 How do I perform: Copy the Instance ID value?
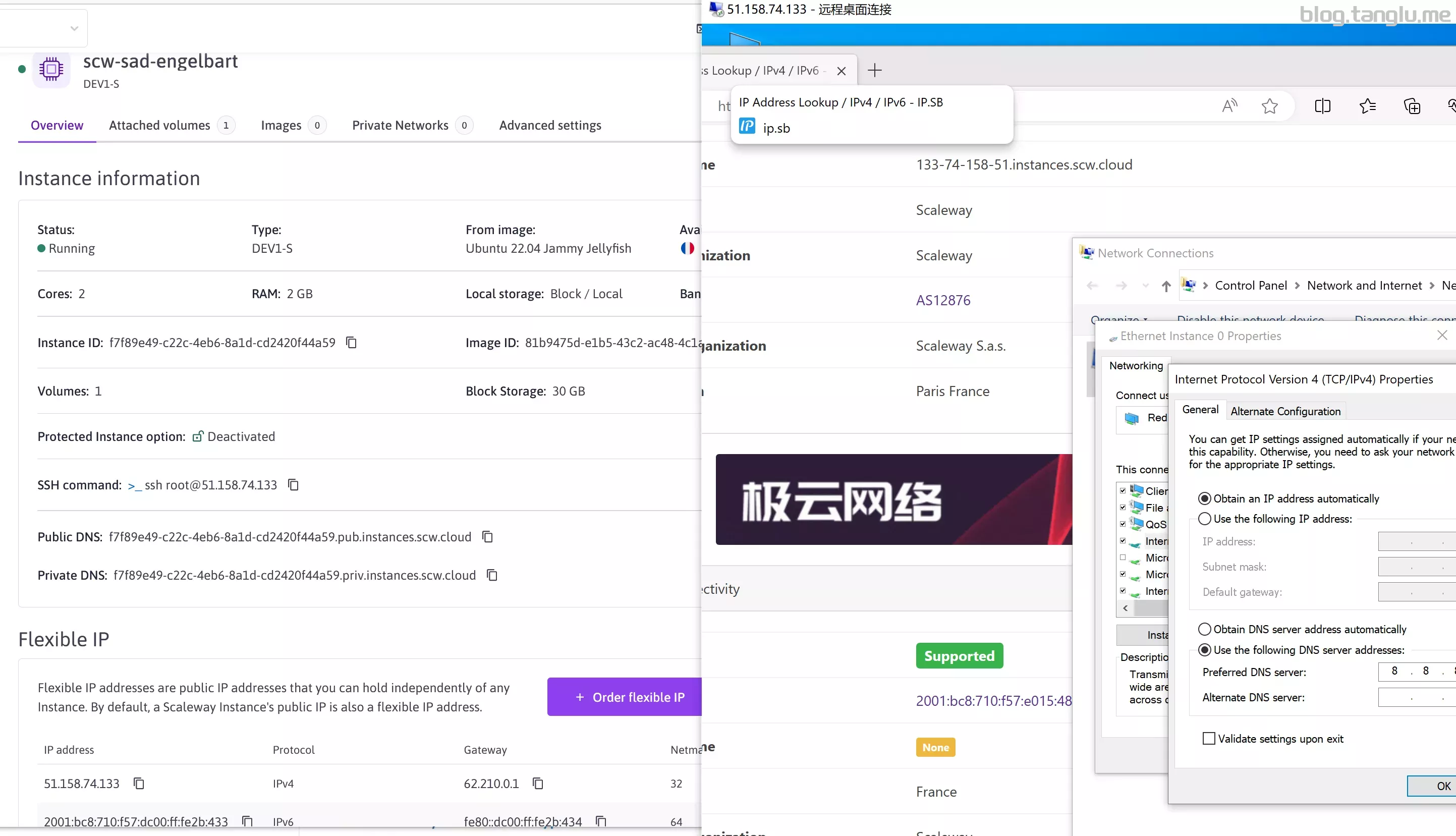point(351,343)
